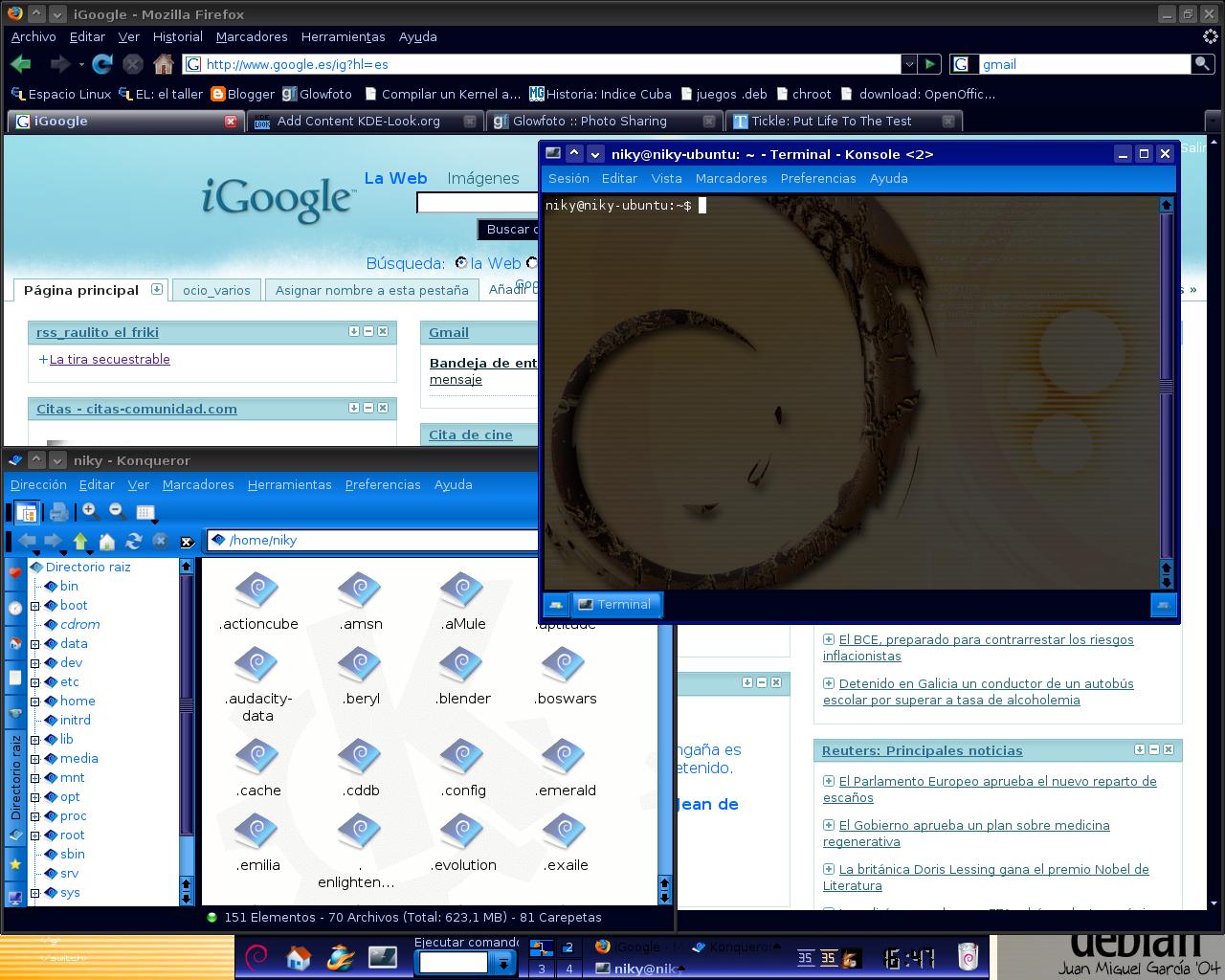
Task: Select the Terminal session tab in Konsole
Action: click(x=615, y=605)
